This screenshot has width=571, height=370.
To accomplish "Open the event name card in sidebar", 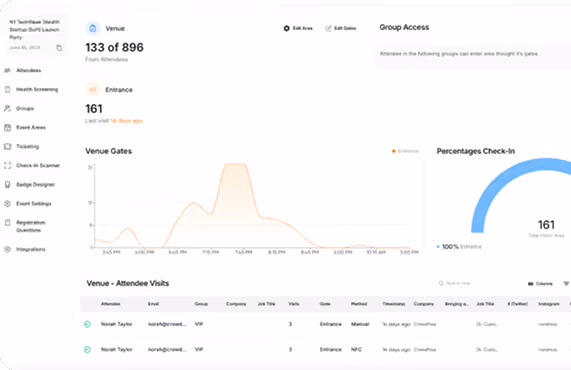I will (35, 35).
